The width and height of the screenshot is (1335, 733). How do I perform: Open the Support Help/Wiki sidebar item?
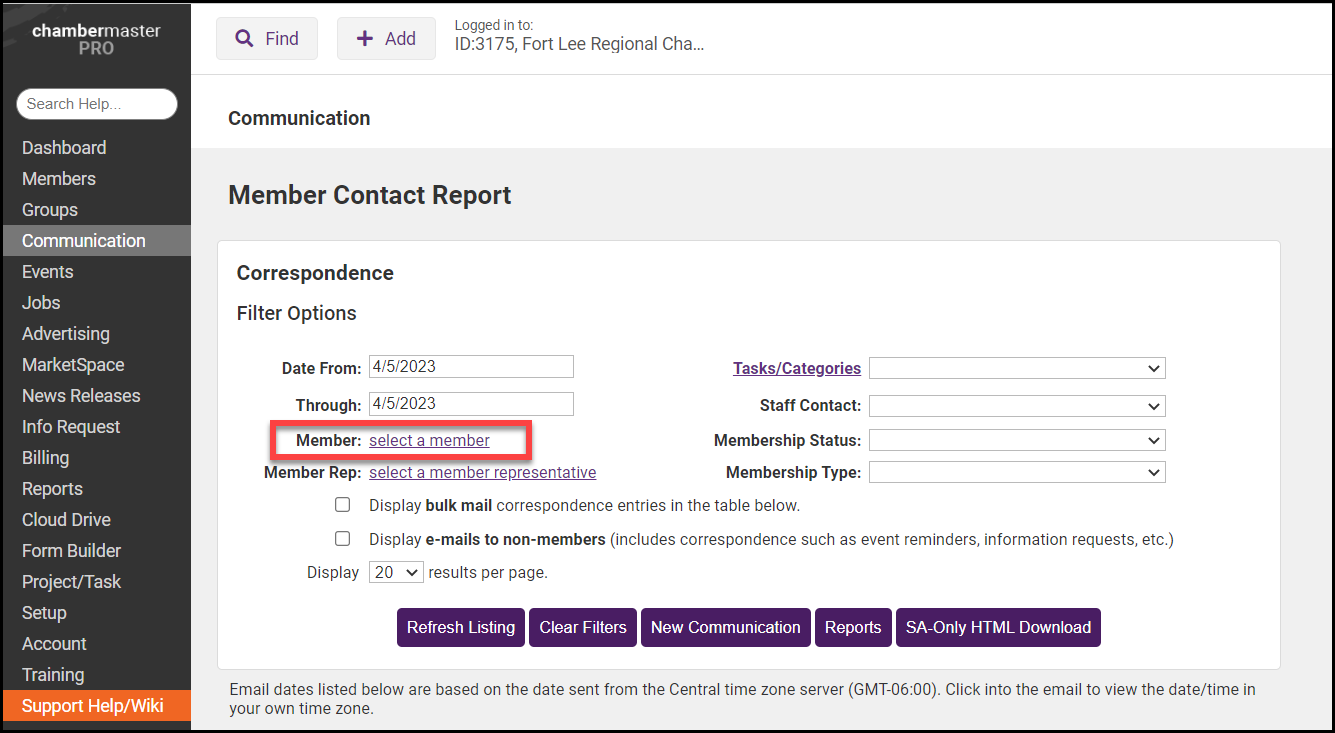tap(93, 706)
